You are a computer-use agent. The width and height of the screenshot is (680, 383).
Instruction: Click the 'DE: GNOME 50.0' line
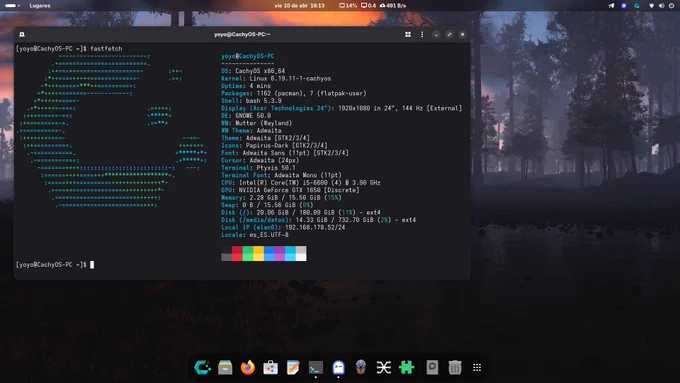246,116
